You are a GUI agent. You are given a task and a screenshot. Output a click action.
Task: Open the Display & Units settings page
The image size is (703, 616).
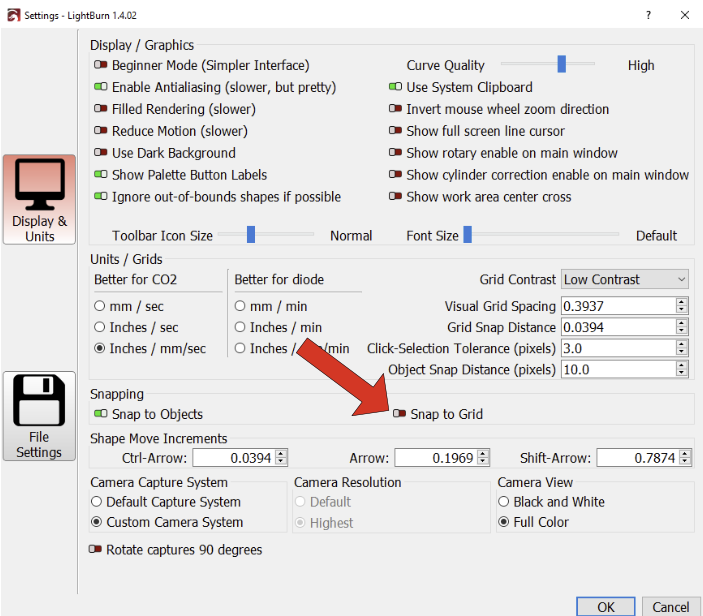coord(39,200)
